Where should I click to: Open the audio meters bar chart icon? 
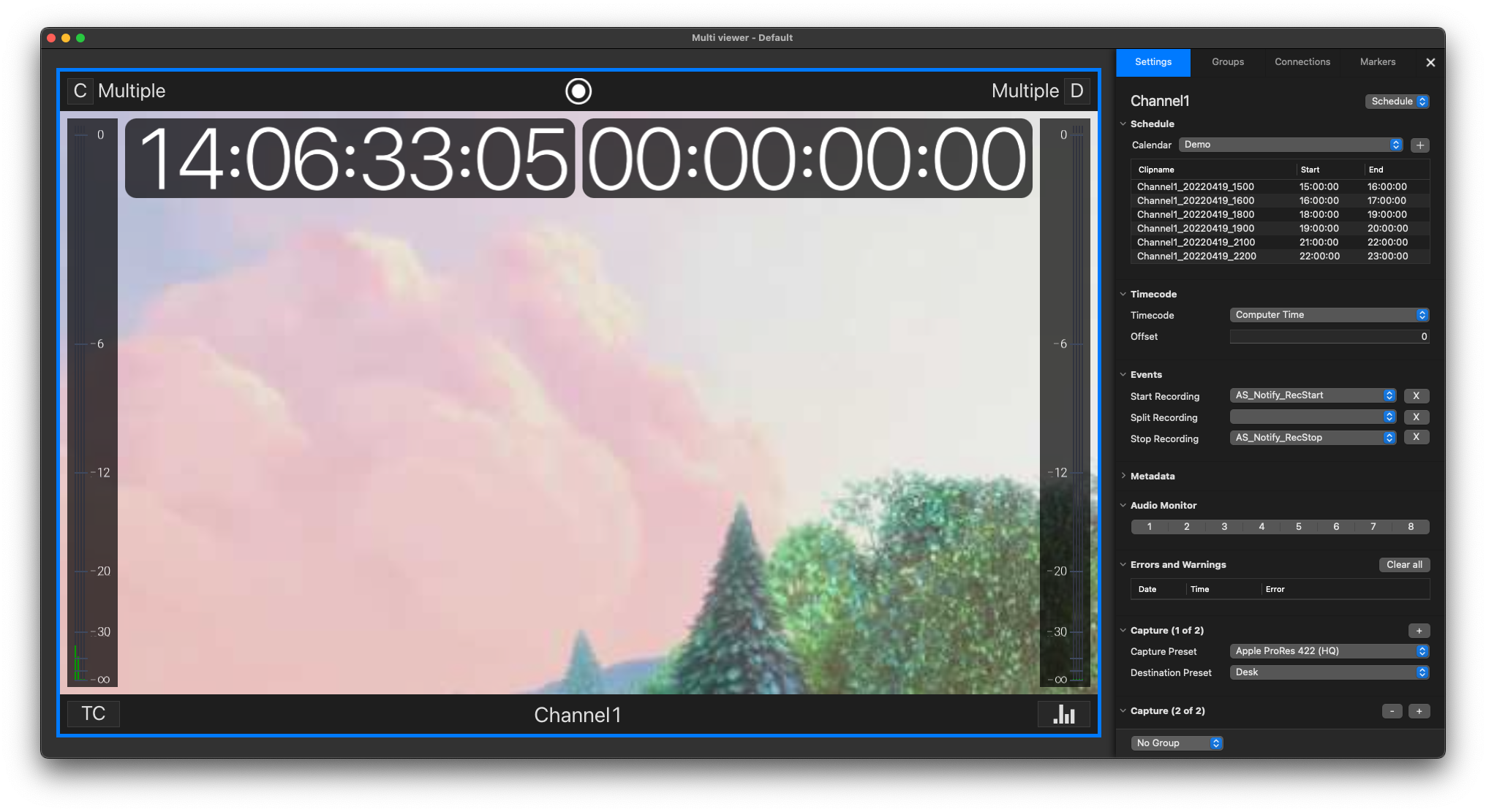[x=1064, y=714]
